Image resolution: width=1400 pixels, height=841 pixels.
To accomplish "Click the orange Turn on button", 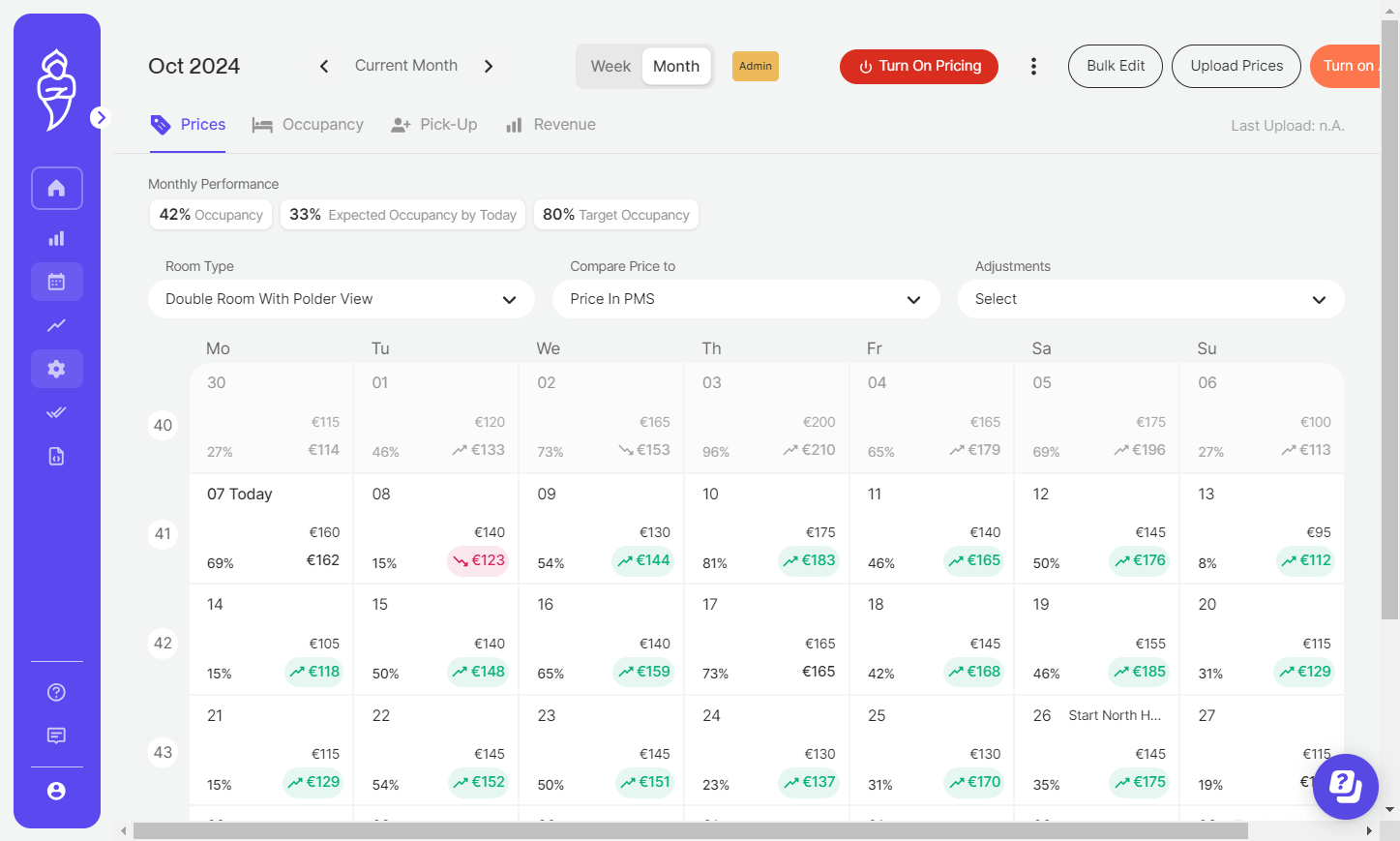I will point(1347,66).
